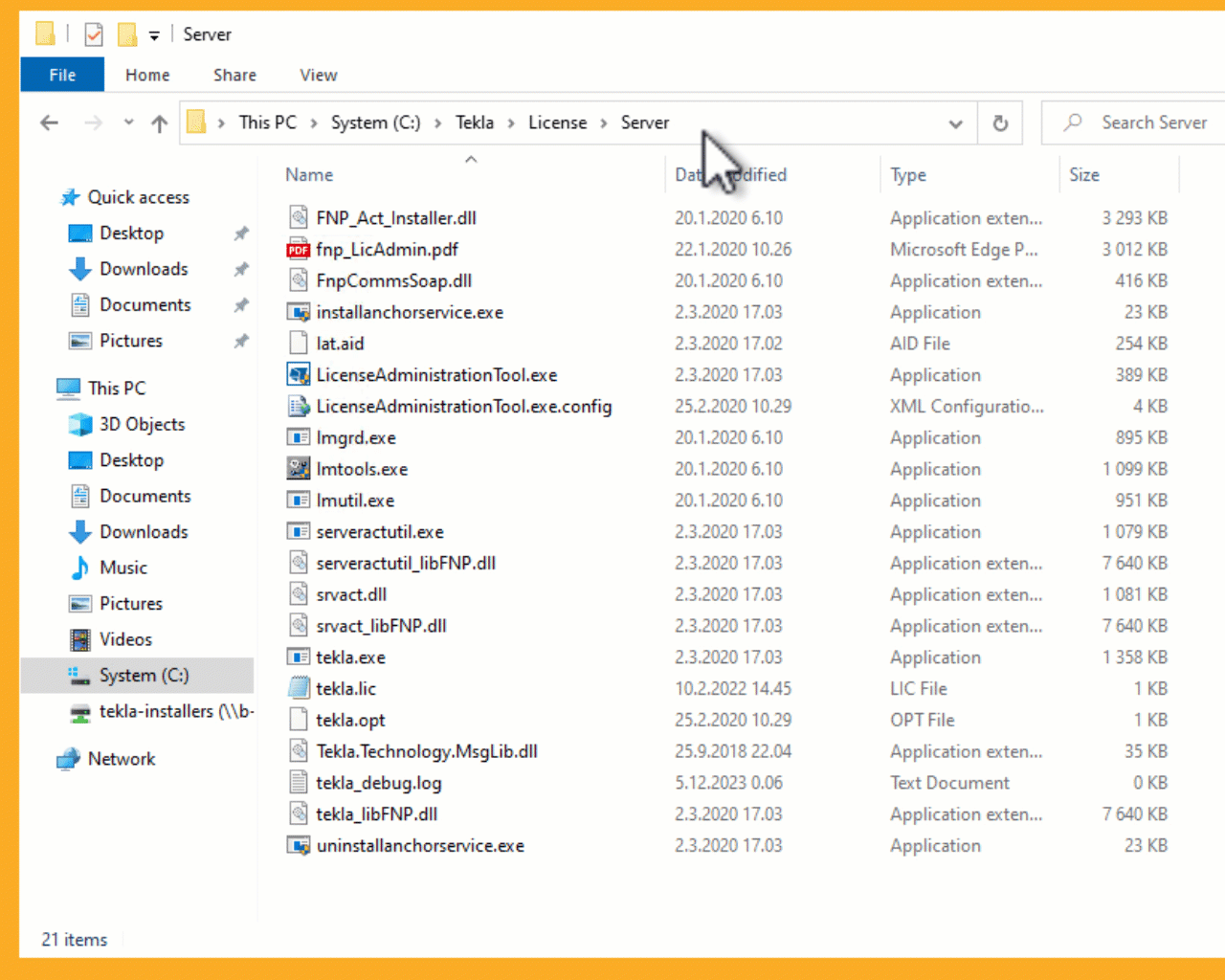Open the recent locations chevron near navigation arrows
The image size is (1225, 980).
pos(128,122)
